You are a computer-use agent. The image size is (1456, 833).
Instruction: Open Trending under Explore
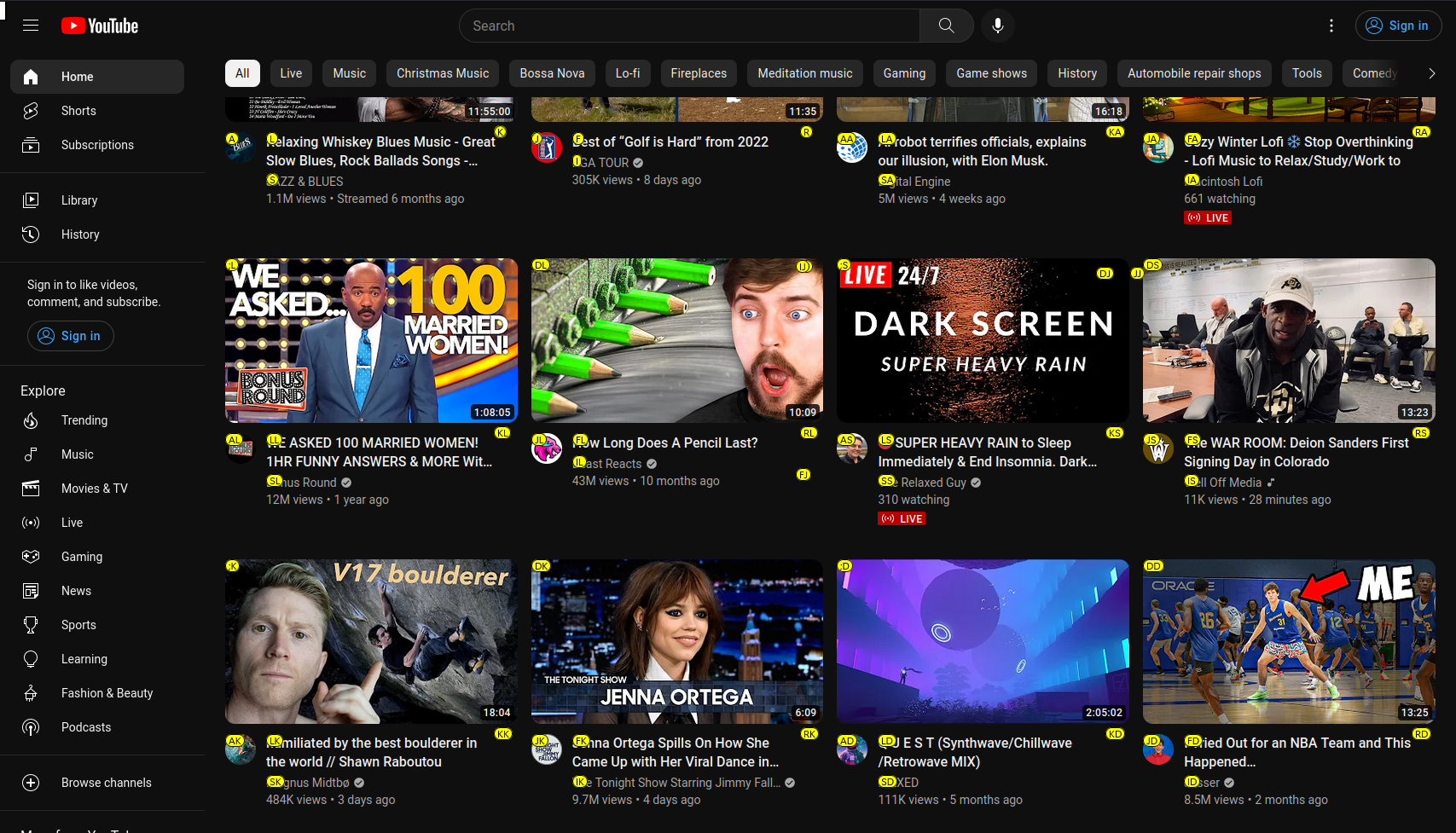click(x=97, y=420)
